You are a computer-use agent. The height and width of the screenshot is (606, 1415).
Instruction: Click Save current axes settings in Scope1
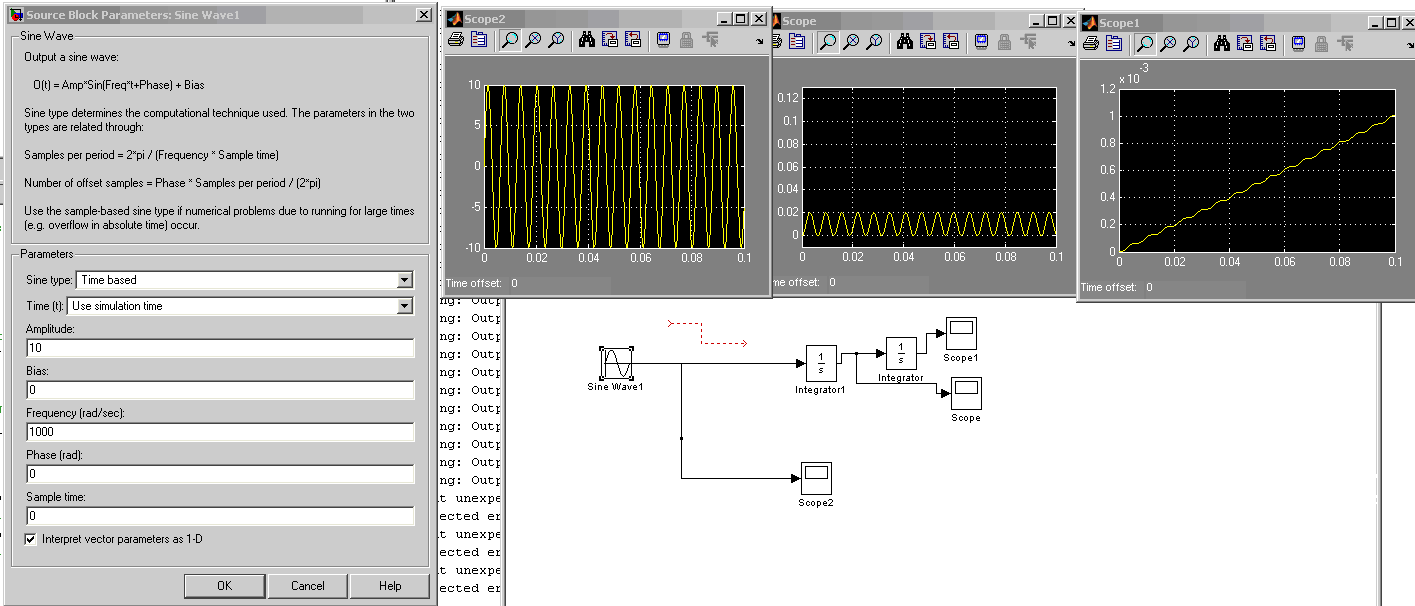click(x=1244, y=44)
